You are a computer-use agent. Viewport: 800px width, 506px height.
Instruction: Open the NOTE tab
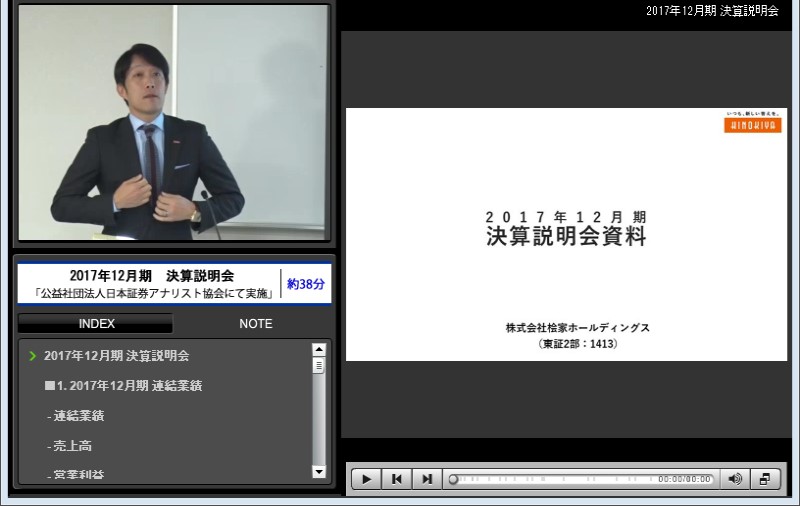(256, 323)
